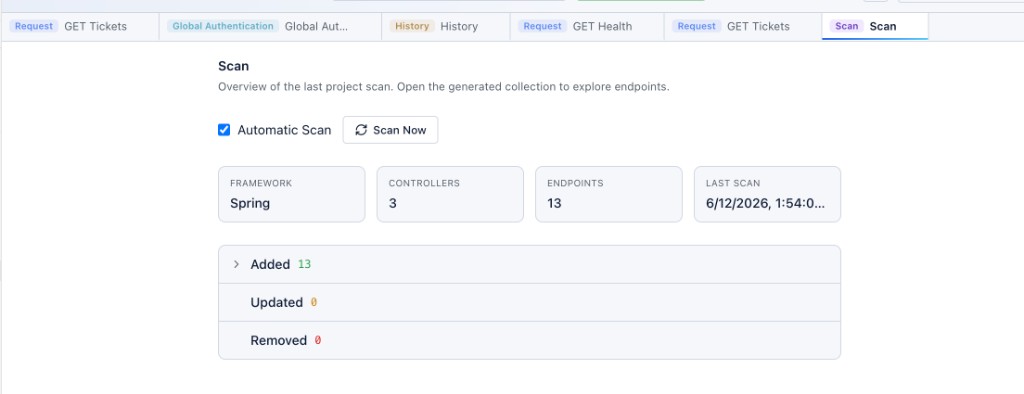This screenshot has width=1024, height=394.
Task: Open the Updated row
Action: pyautogui.click(x=529, y=303)
